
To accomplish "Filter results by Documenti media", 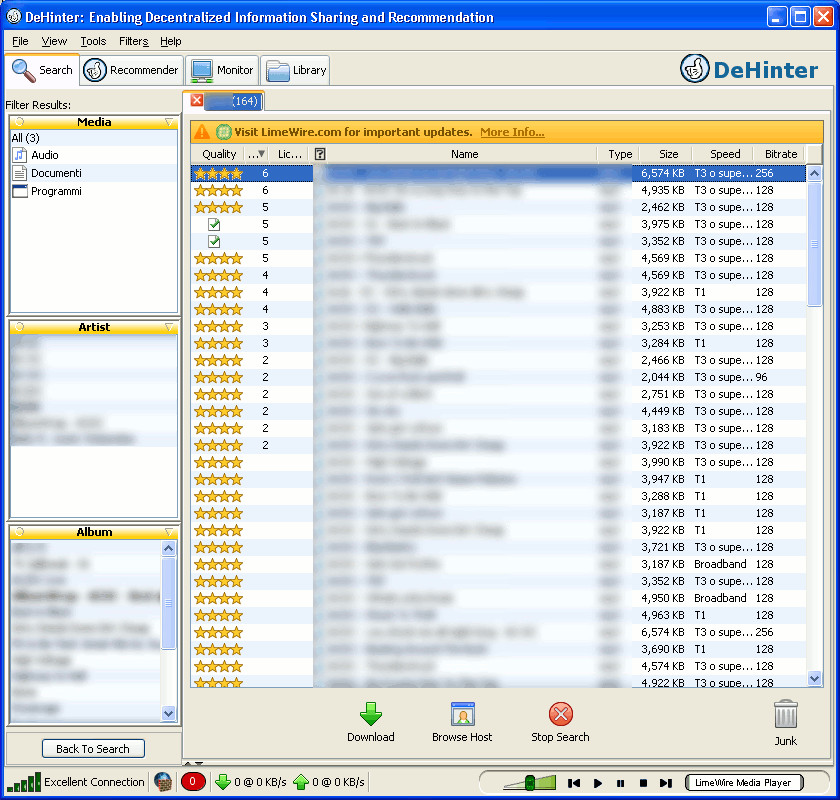I will 94,173.
